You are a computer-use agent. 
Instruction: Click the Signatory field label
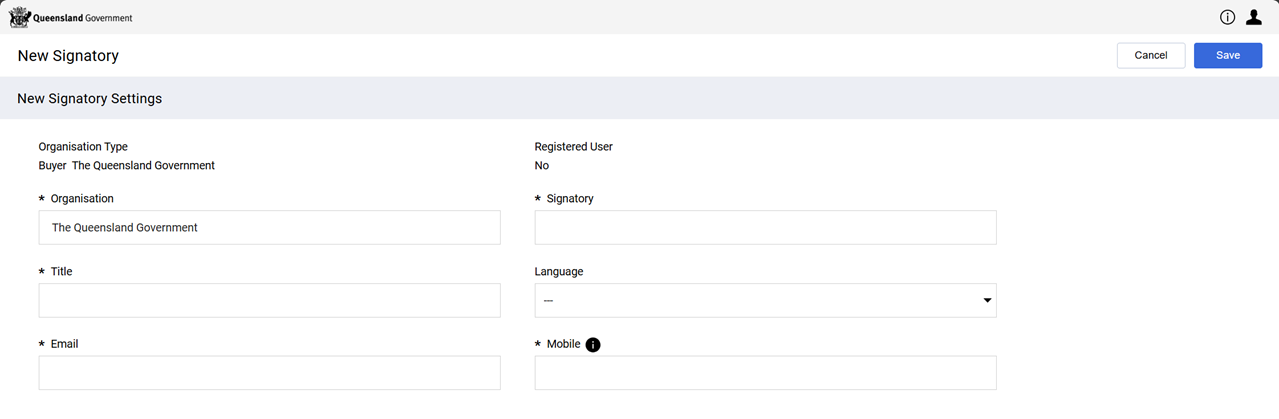tap(570, 199)
